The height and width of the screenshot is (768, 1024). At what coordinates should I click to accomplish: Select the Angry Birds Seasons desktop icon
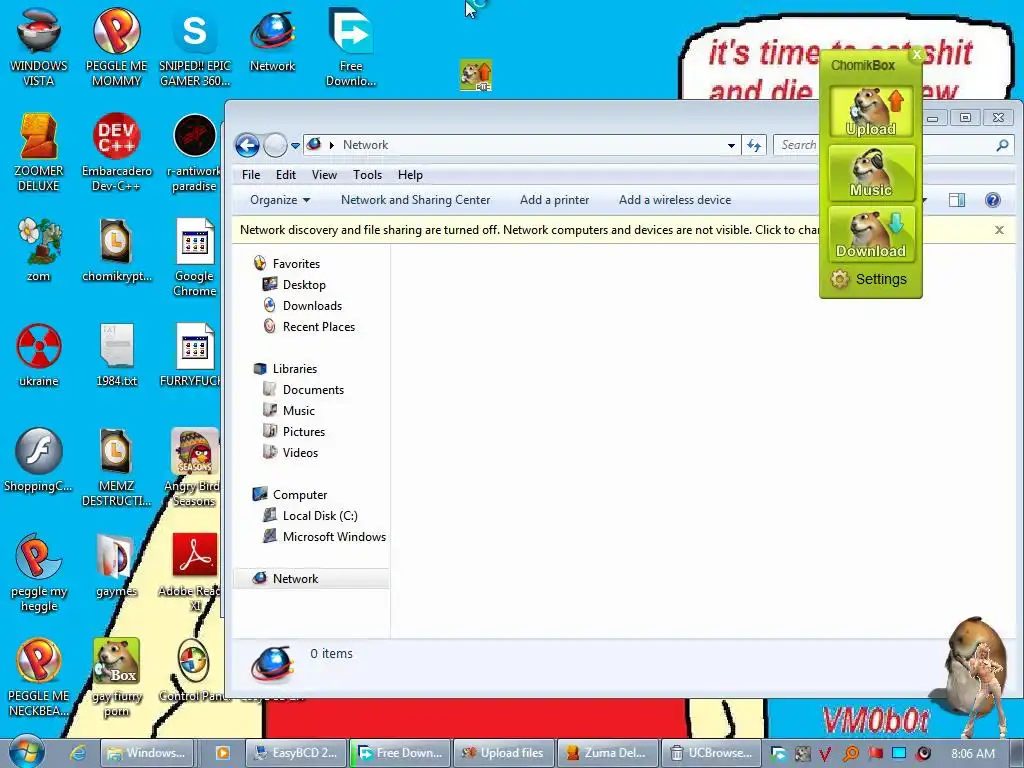(193, 467)
